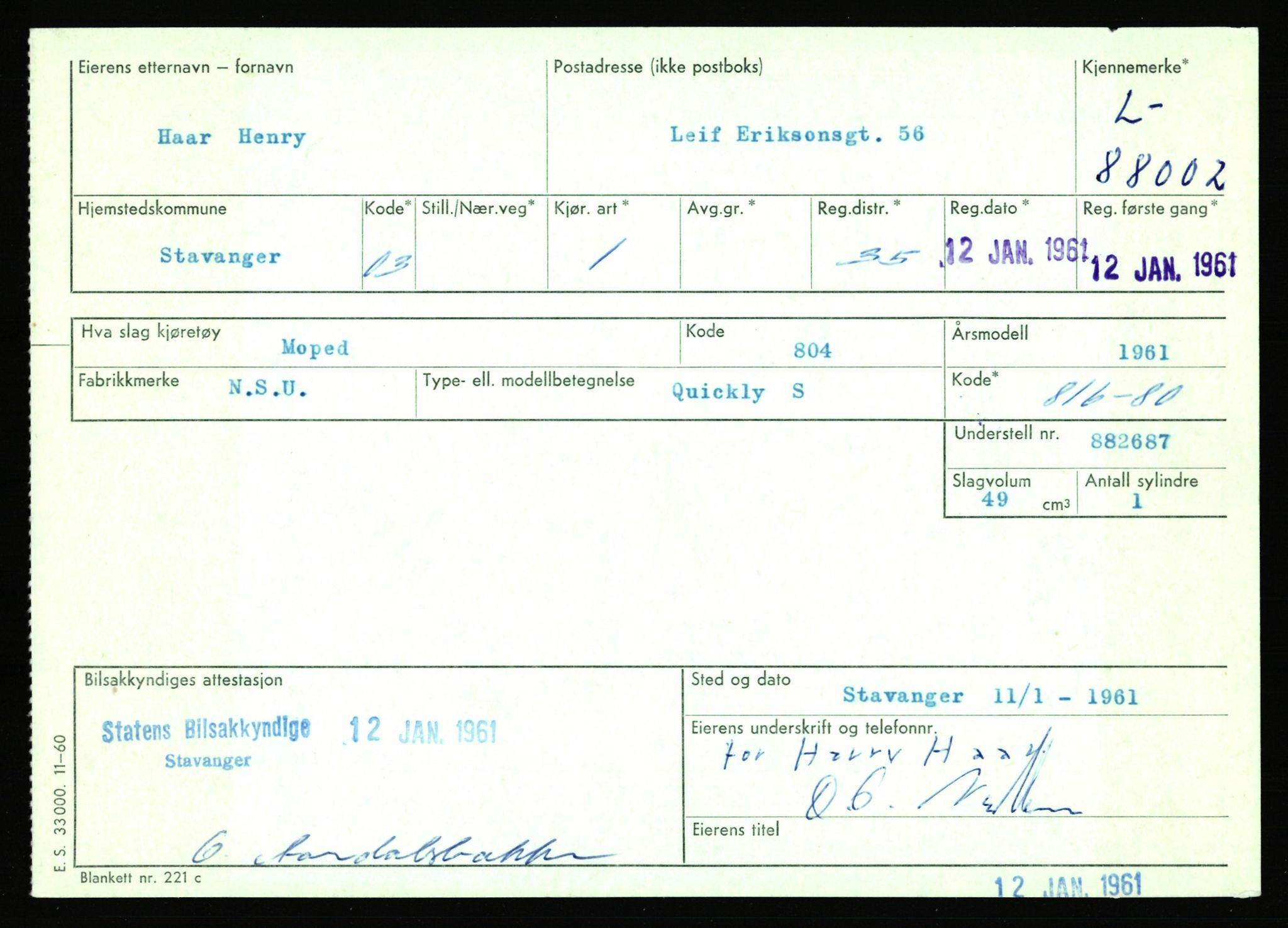
Task: Click the 'Eierens underskrift og telefonnr.' label
Action: click(x=814, y=728)
